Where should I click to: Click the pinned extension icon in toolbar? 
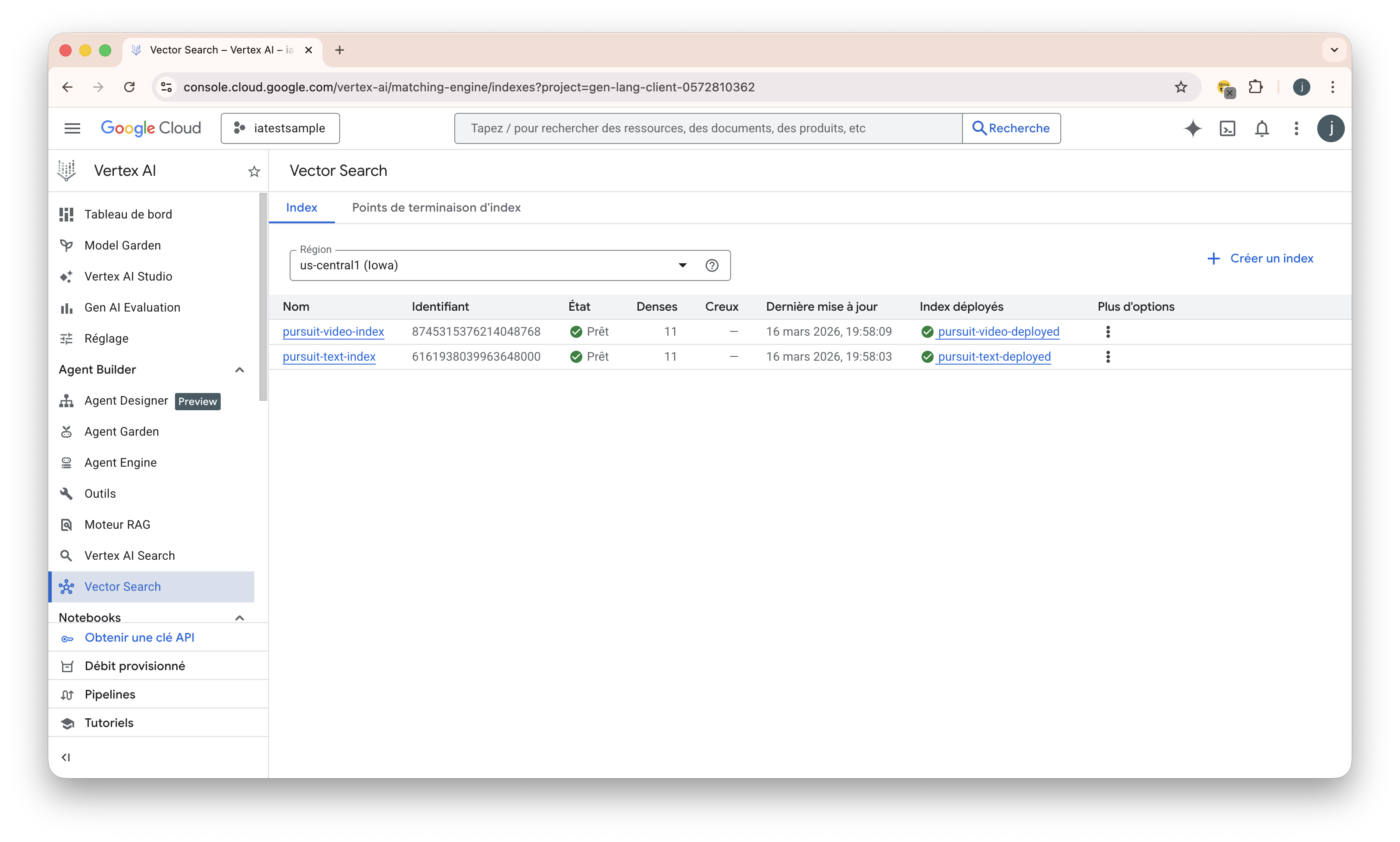click(x=1226, y=88)
